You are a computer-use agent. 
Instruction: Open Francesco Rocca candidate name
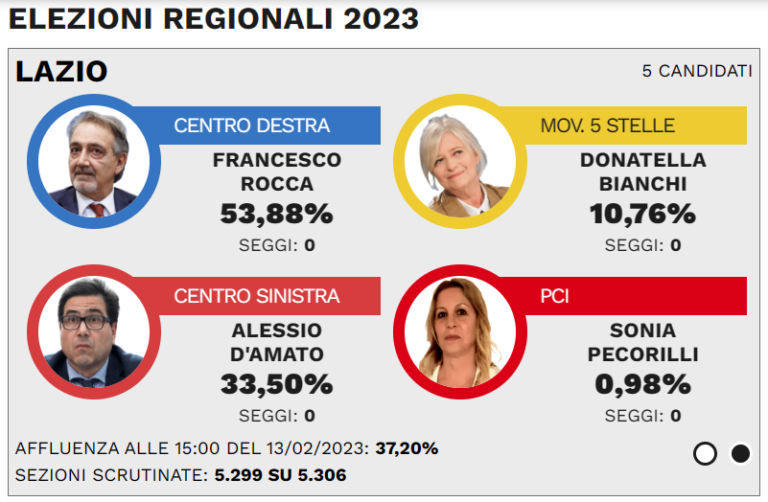coord(277,172)
